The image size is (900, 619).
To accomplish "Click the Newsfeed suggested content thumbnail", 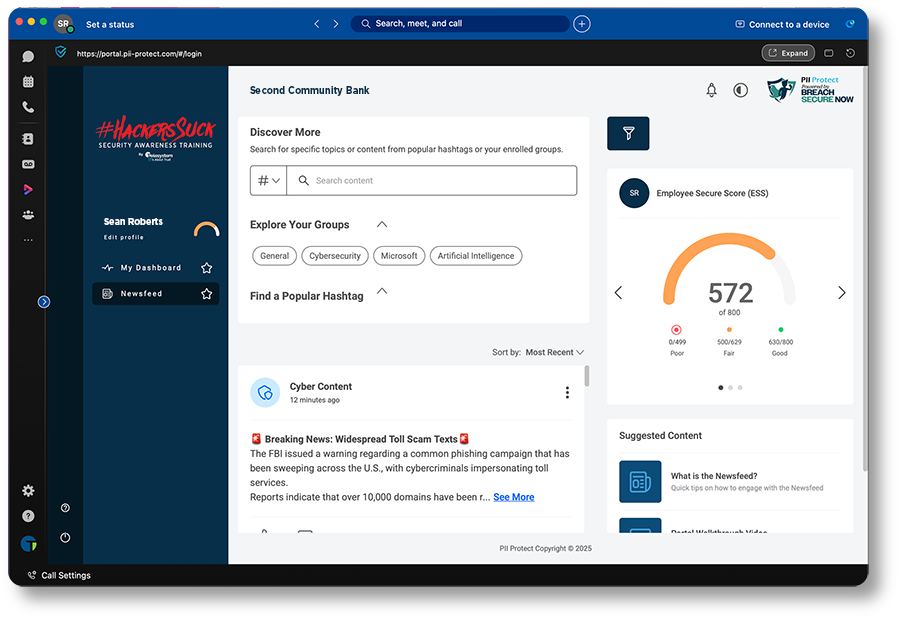I will [640, 481].
